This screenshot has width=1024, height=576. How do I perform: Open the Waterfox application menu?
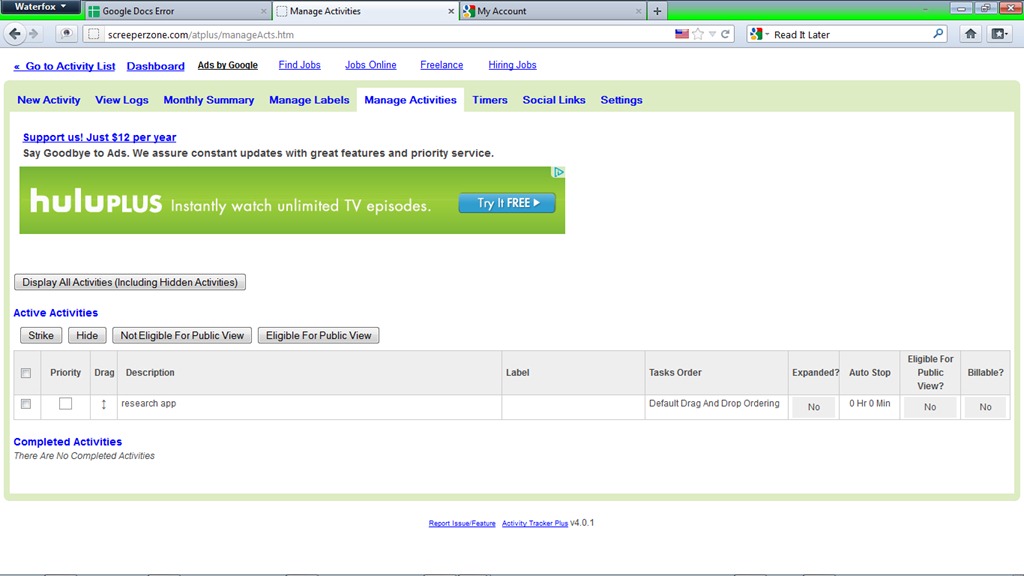[x=40, y=7]
